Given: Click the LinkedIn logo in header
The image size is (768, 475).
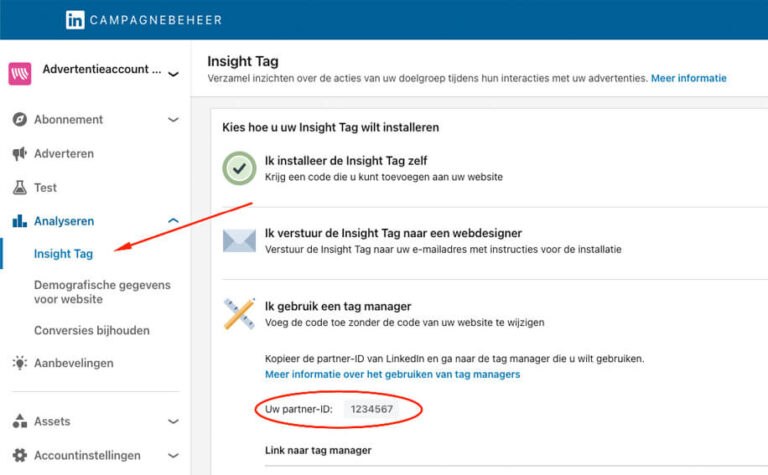Looking at the screenshot, I should pyautogui.click(x=75, y=20).
